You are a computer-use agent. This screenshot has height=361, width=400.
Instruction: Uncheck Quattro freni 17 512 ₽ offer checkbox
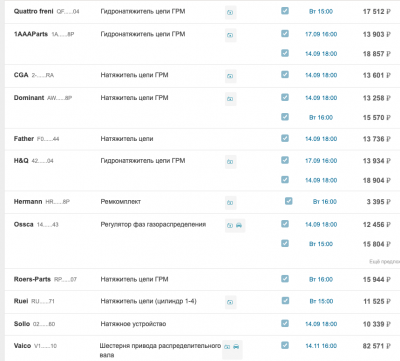click(x=285, y=11)
